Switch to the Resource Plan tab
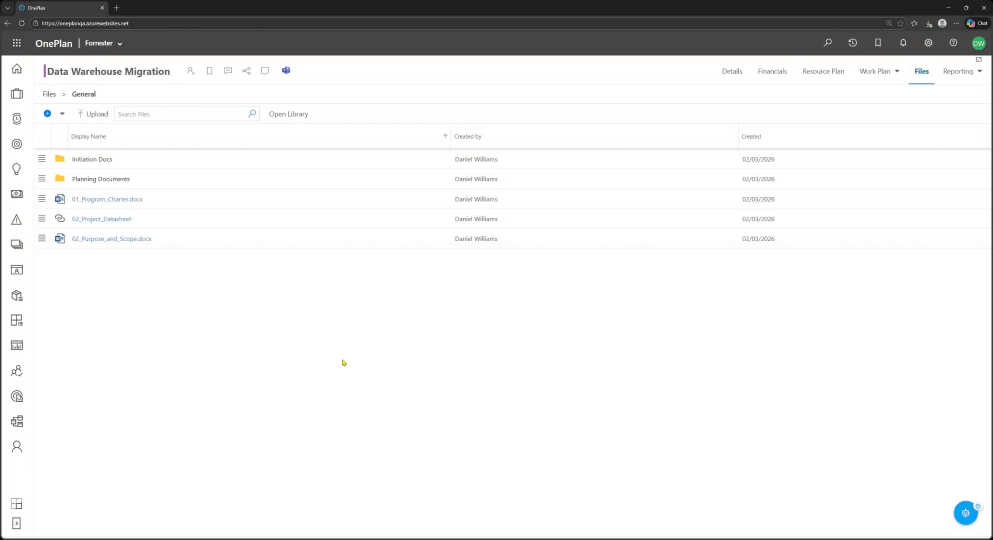 823,71
